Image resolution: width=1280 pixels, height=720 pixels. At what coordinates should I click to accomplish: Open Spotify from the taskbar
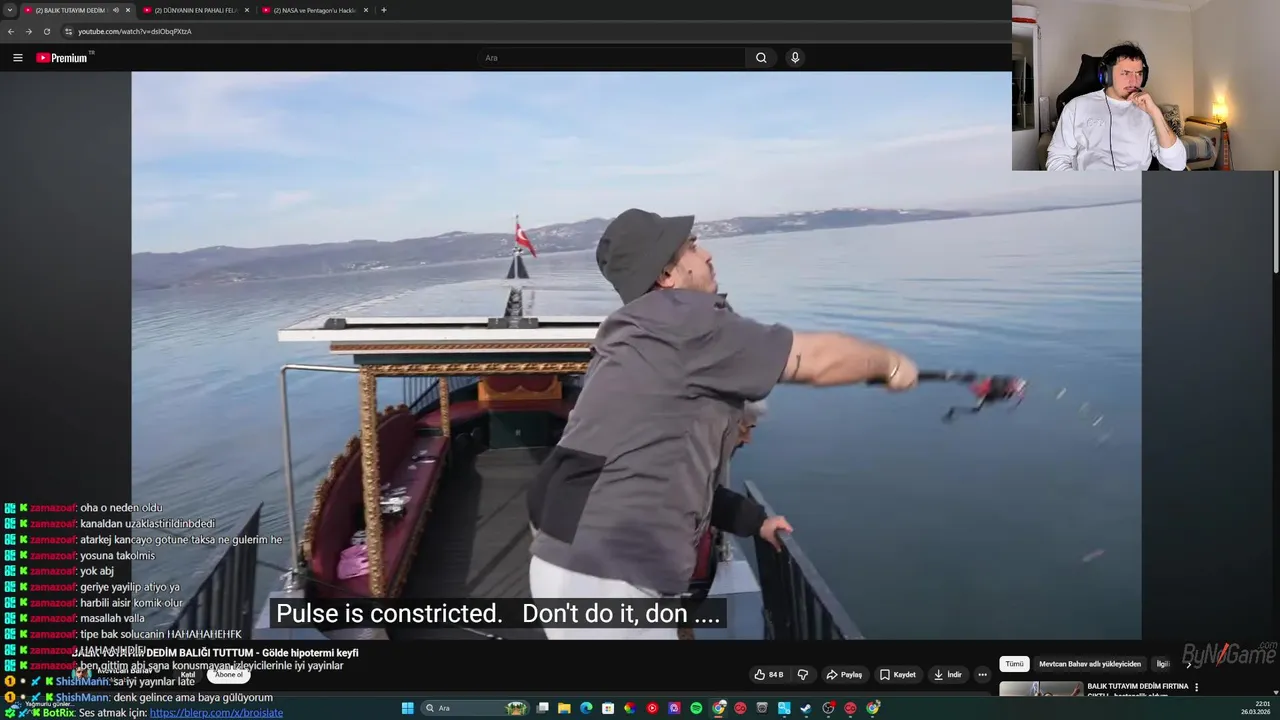696,708
